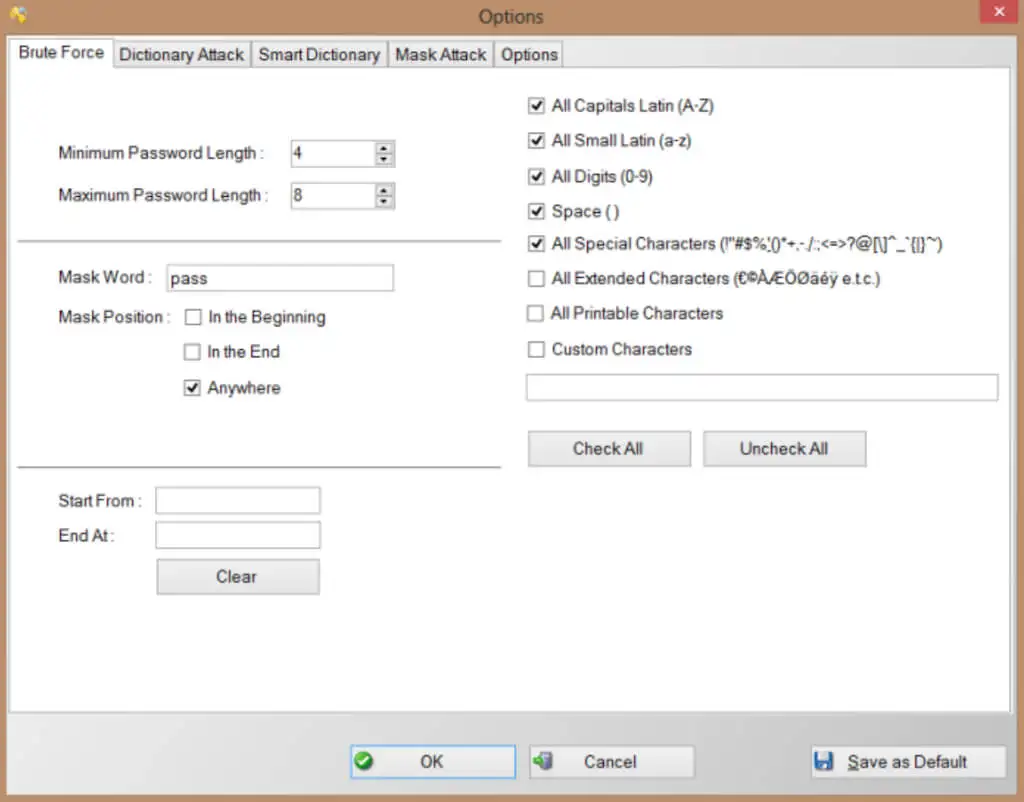This screenshot has width=1024, height=802.
Task: Increase Minimum Password Length with up arrow
Action: point(384,148)
